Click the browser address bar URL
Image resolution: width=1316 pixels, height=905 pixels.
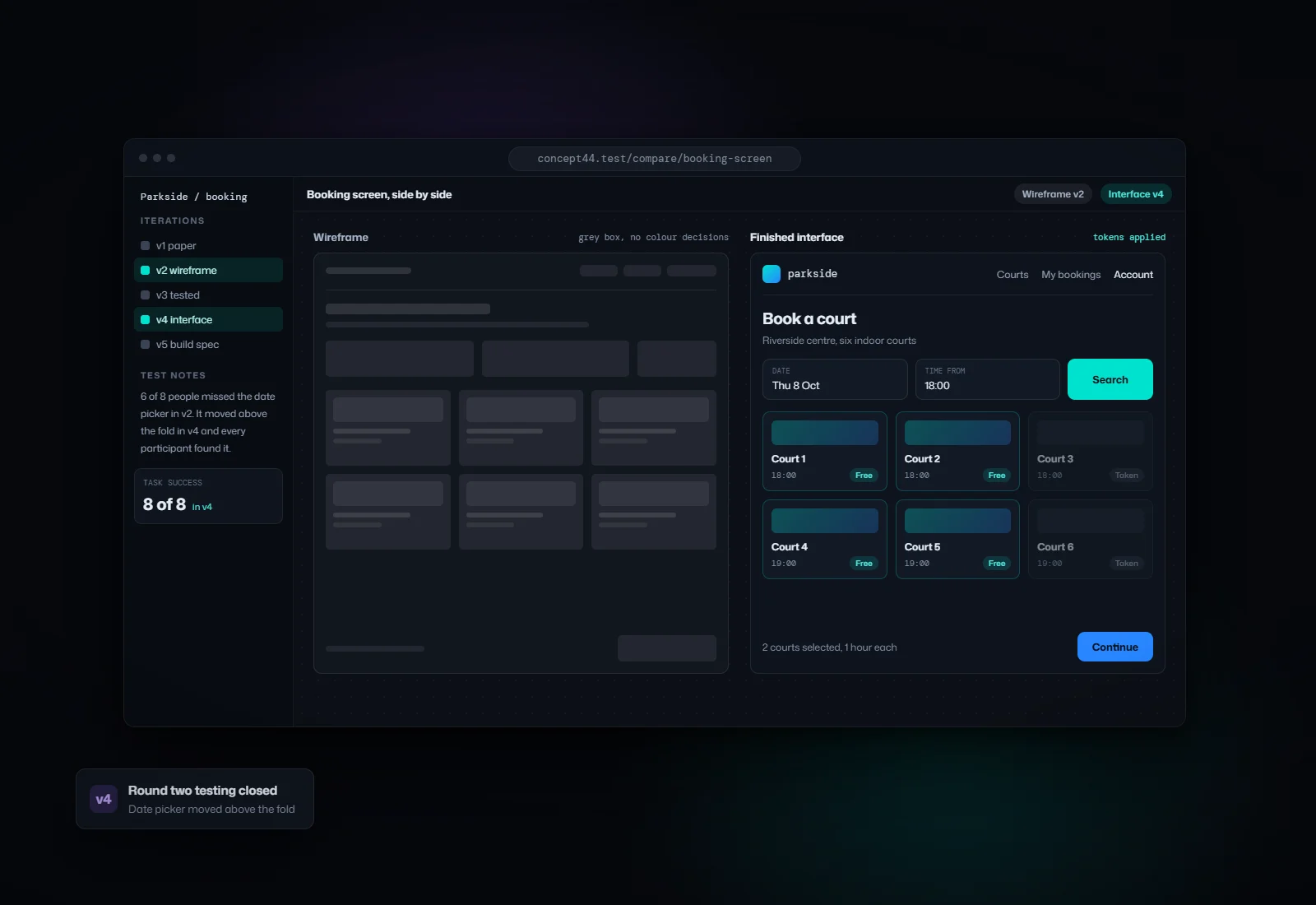pyautogui.click(x=655, y=159)
